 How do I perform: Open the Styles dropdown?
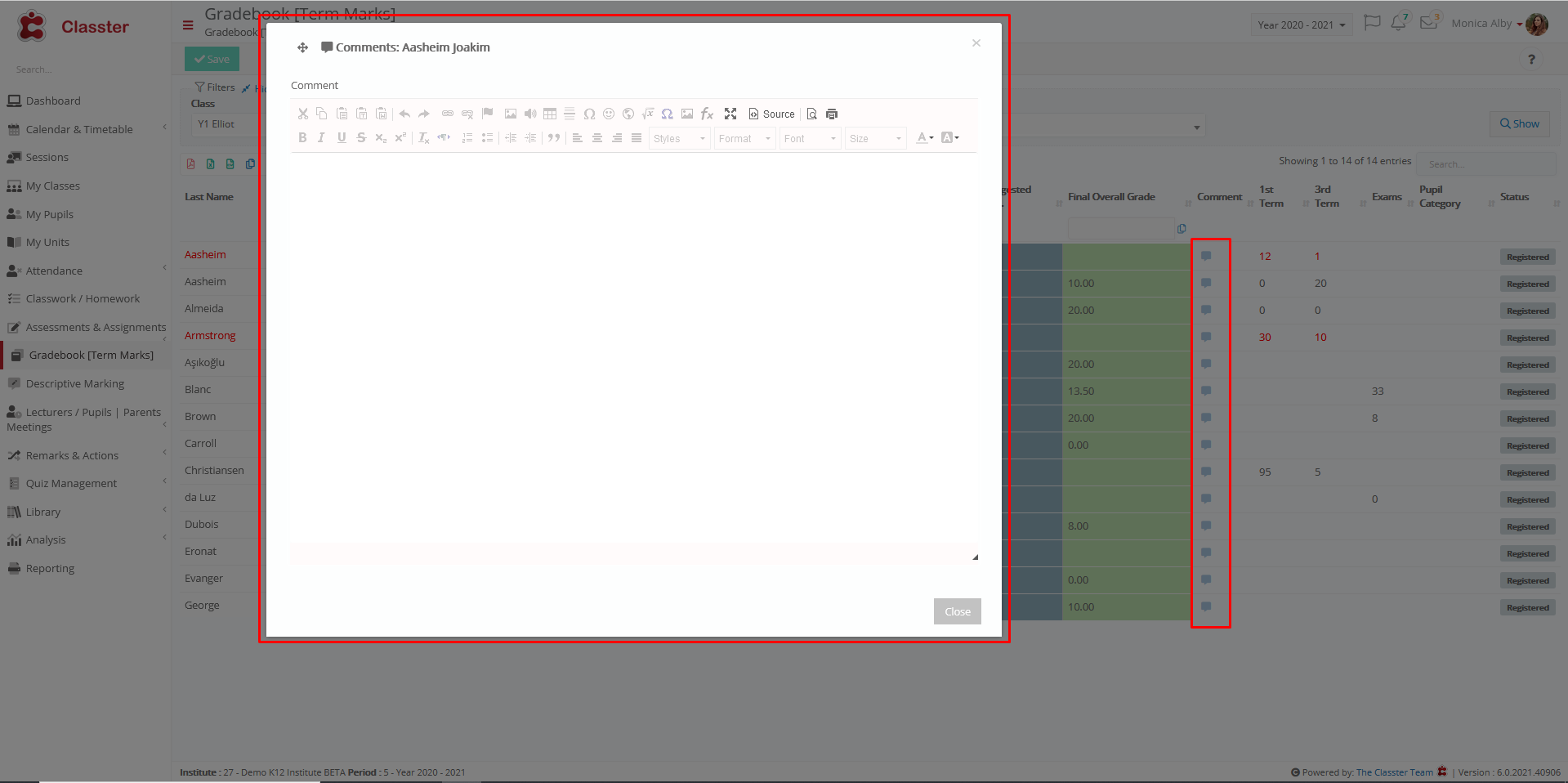(680, 139)
